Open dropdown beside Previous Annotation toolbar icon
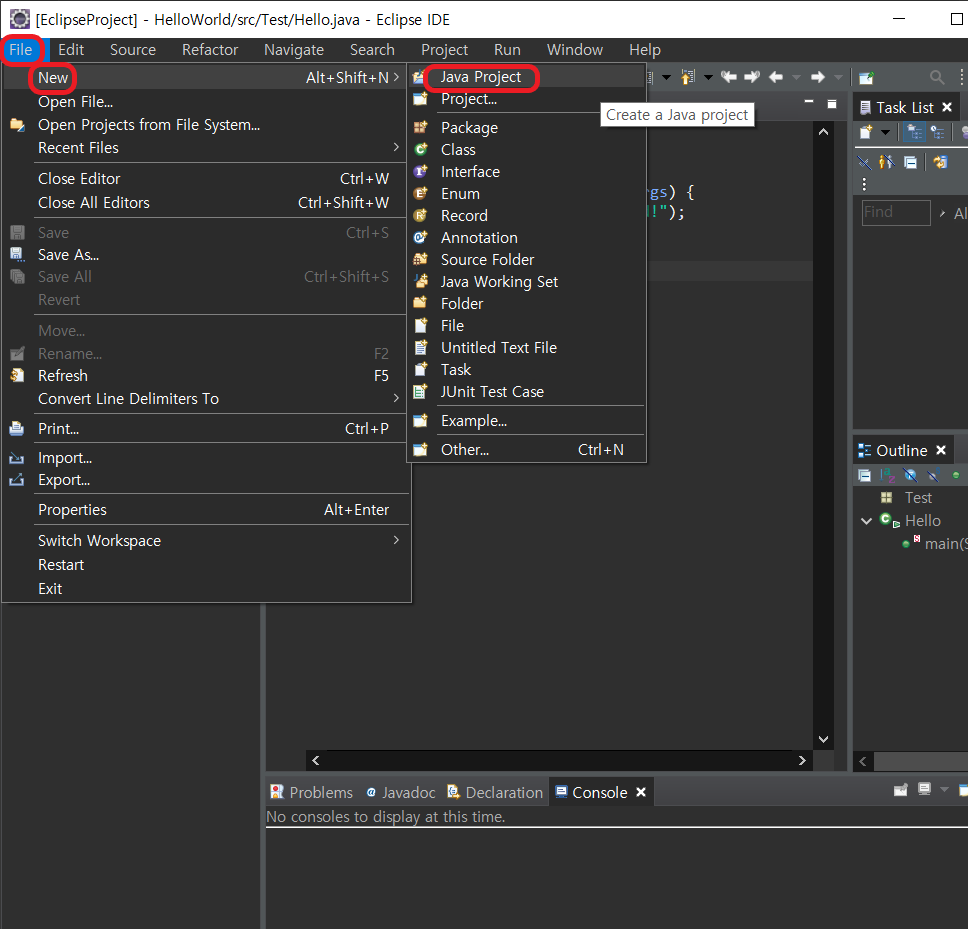The width and height of the screenshot is (968, 929). 708,77
